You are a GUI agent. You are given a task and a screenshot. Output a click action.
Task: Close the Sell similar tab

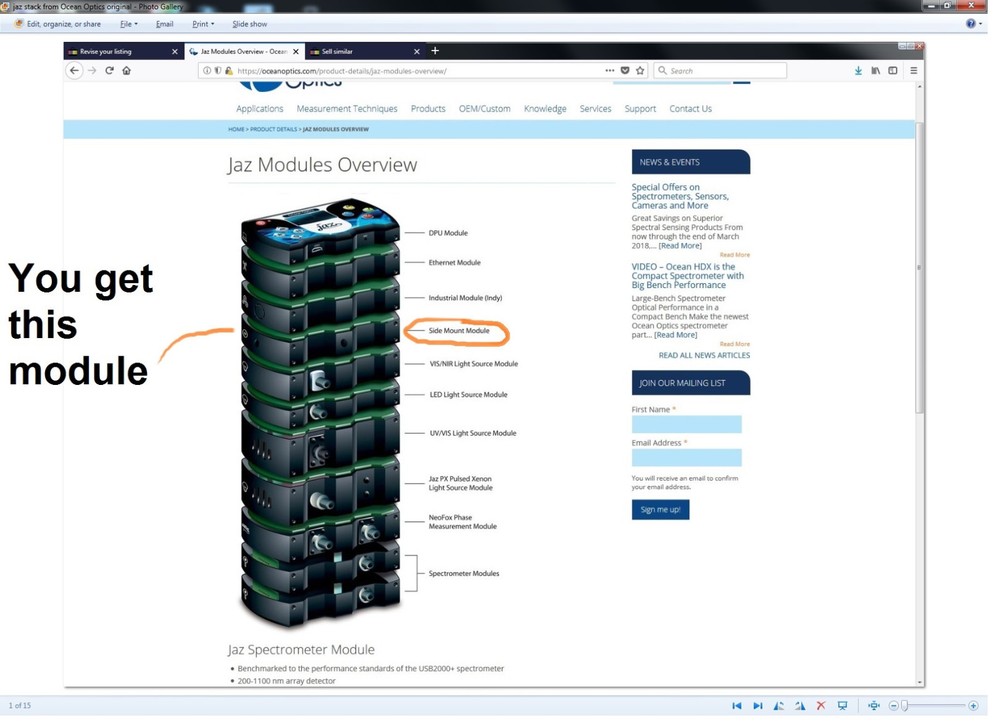pos(416,52)
